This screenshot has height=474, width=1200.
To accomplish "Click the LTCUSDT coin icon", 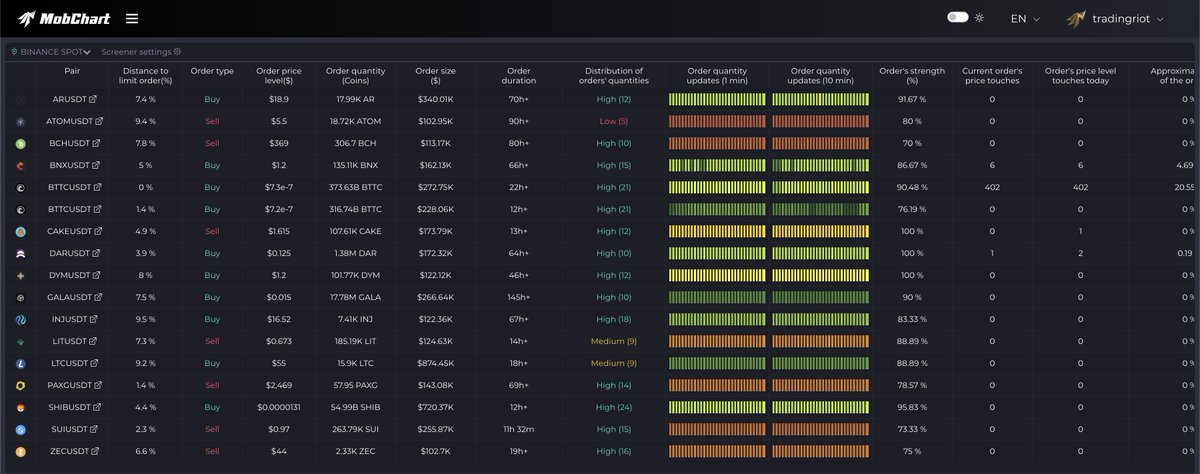I will (20, 363).
